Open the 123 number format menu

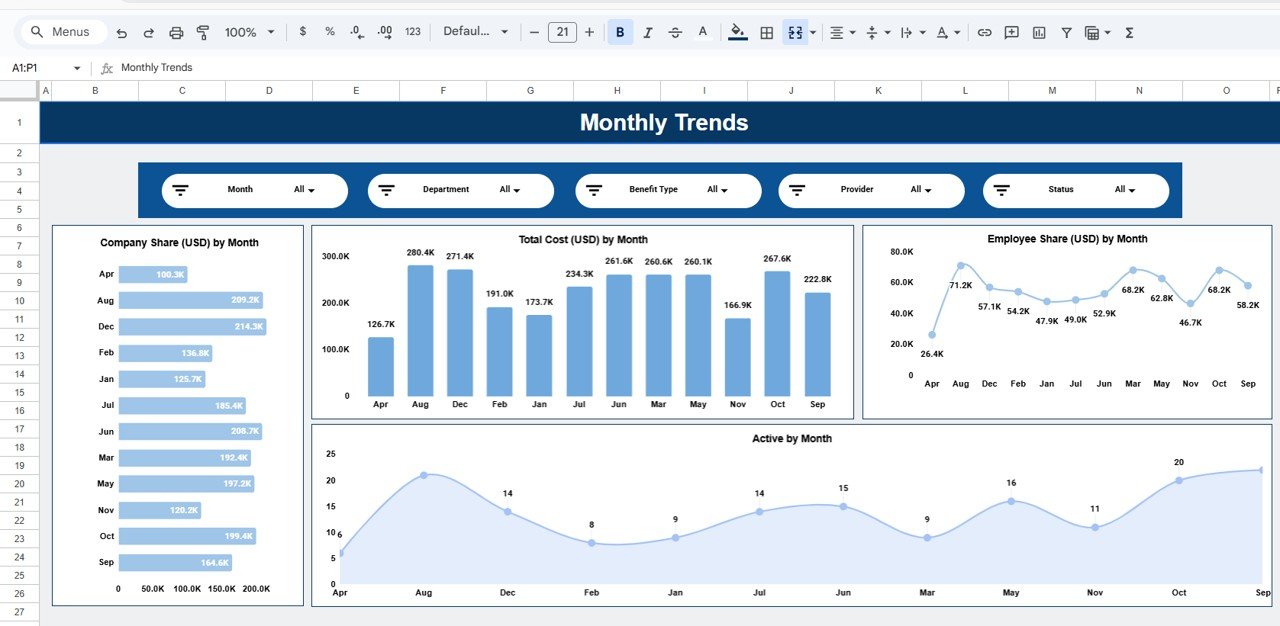pos(412,32)
